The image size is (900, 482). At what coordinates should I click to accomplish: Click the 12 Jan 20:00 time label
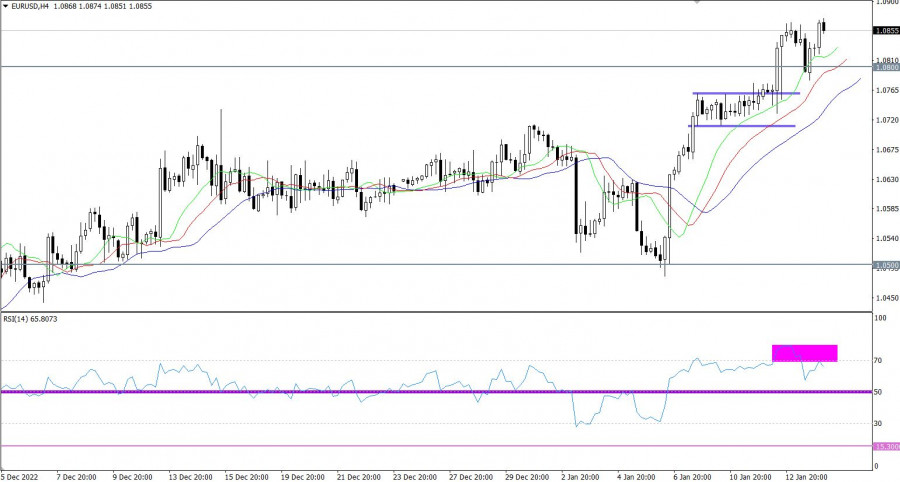pos(809,476)
